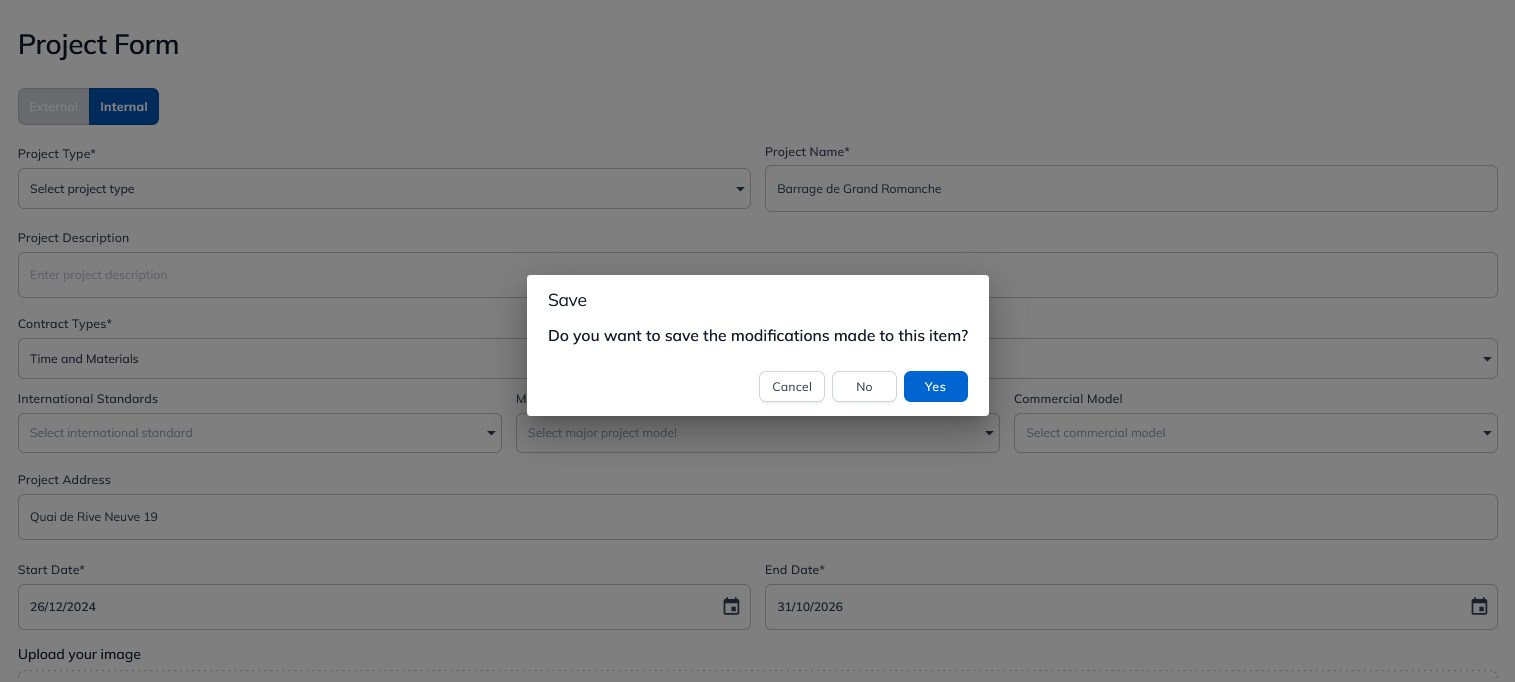
Task: Decline saving with the No button
Action: pos(864,387)
